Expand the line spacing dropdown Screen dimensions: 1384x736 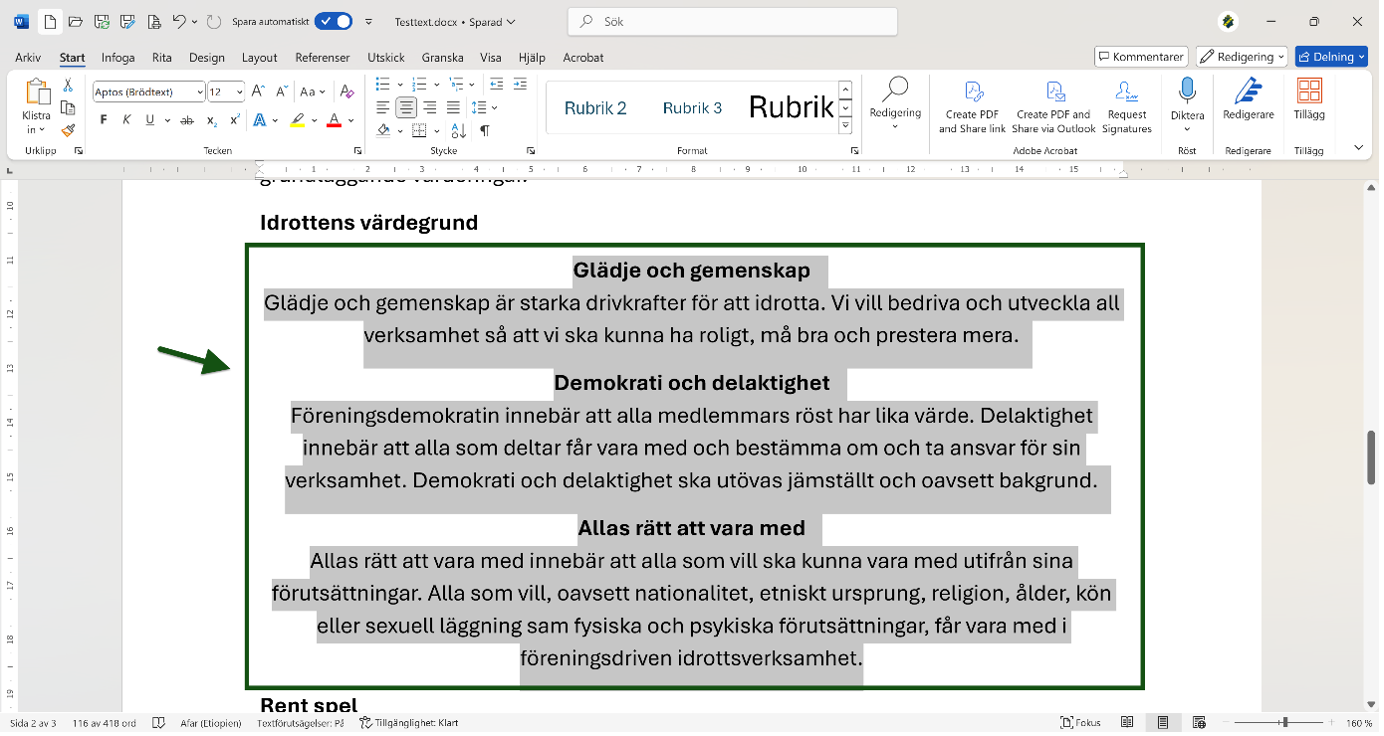[x=494, y=107]
